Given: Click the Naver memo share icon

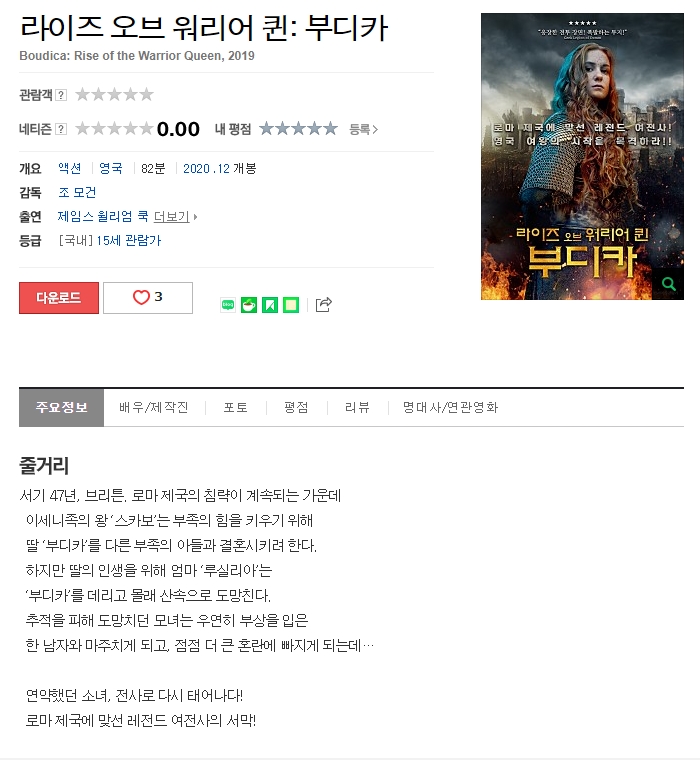Looking at the screenshot, I should 290,305.
